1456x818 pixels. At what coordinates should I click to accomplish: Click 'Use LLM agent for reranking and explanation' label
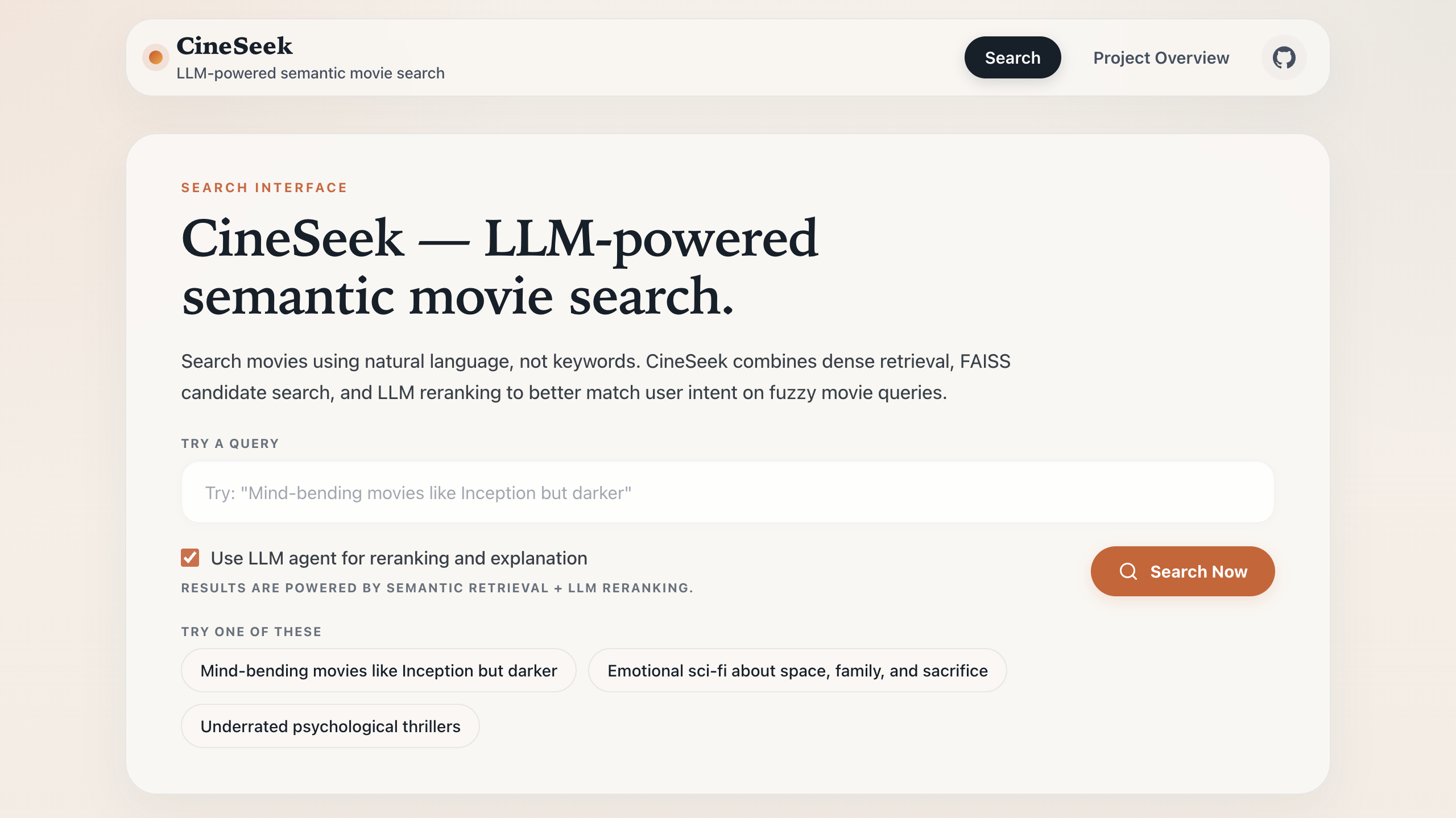pyautogui.click(x=399, y=558)
